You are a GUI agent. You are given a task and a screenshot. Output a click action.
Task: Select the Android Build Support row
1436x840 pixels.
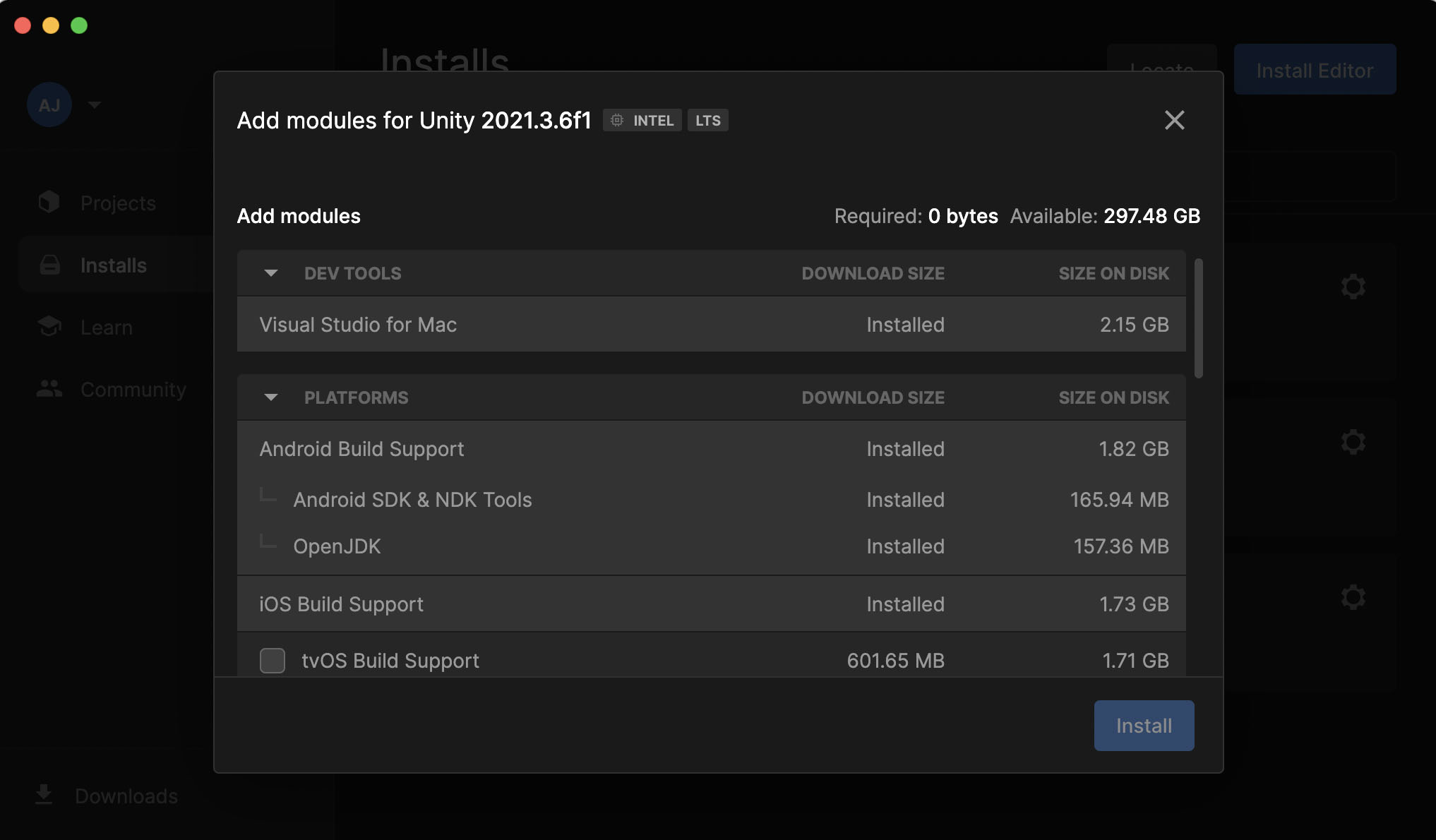[712, 449]
